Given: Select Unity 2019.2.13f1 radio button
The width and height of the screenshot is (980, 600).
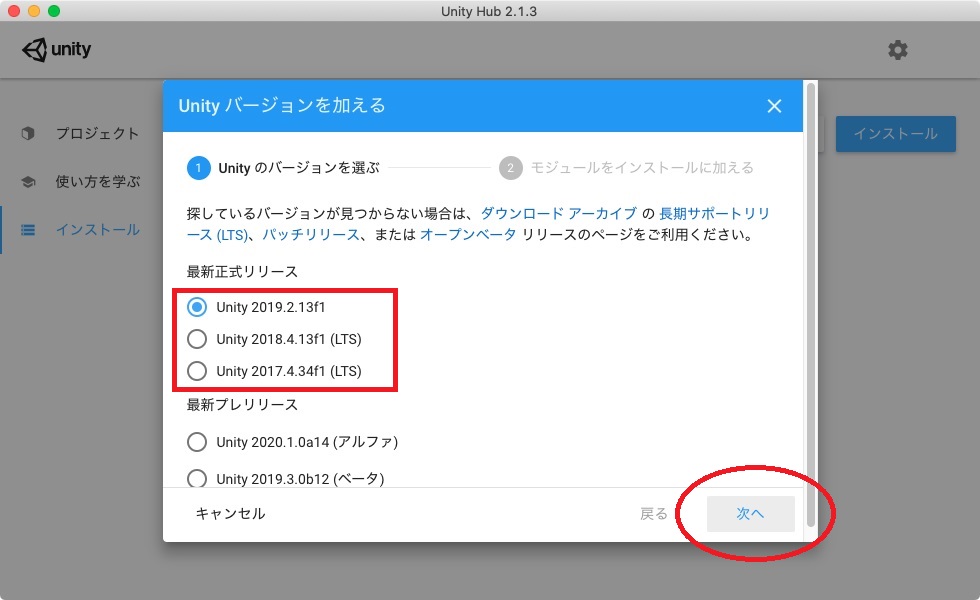Looking at the screenshot, I should pyautogui.click(x=197, y=307).
